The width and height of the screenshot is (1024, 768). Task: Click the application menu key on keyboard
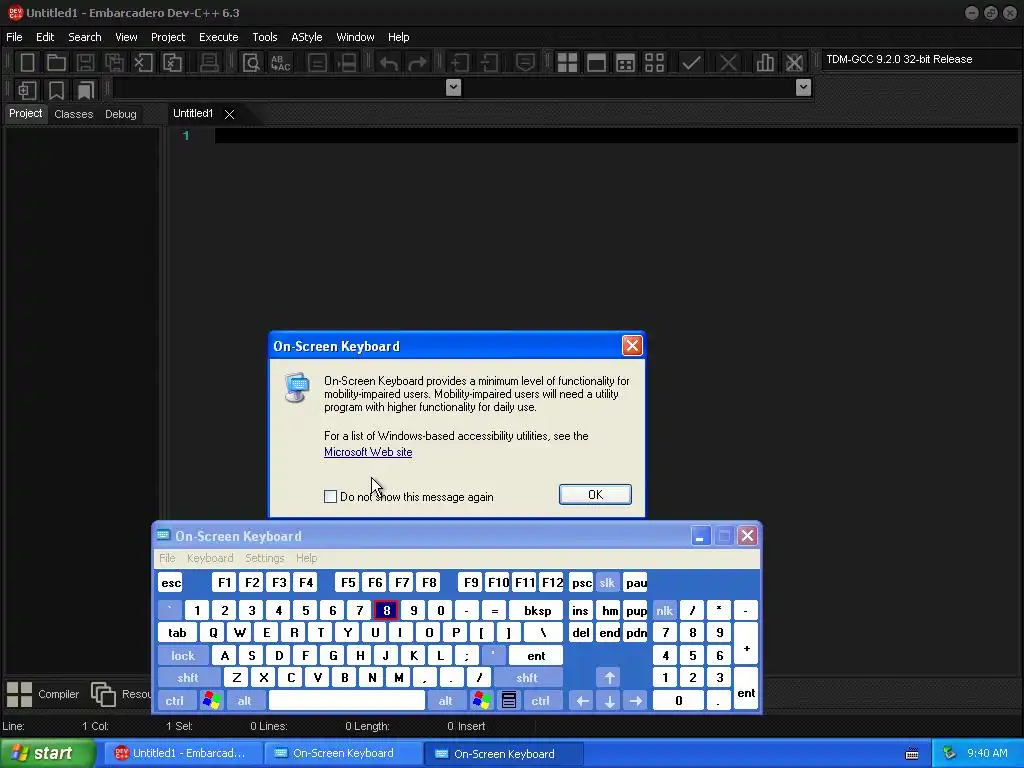coord(509,700)
